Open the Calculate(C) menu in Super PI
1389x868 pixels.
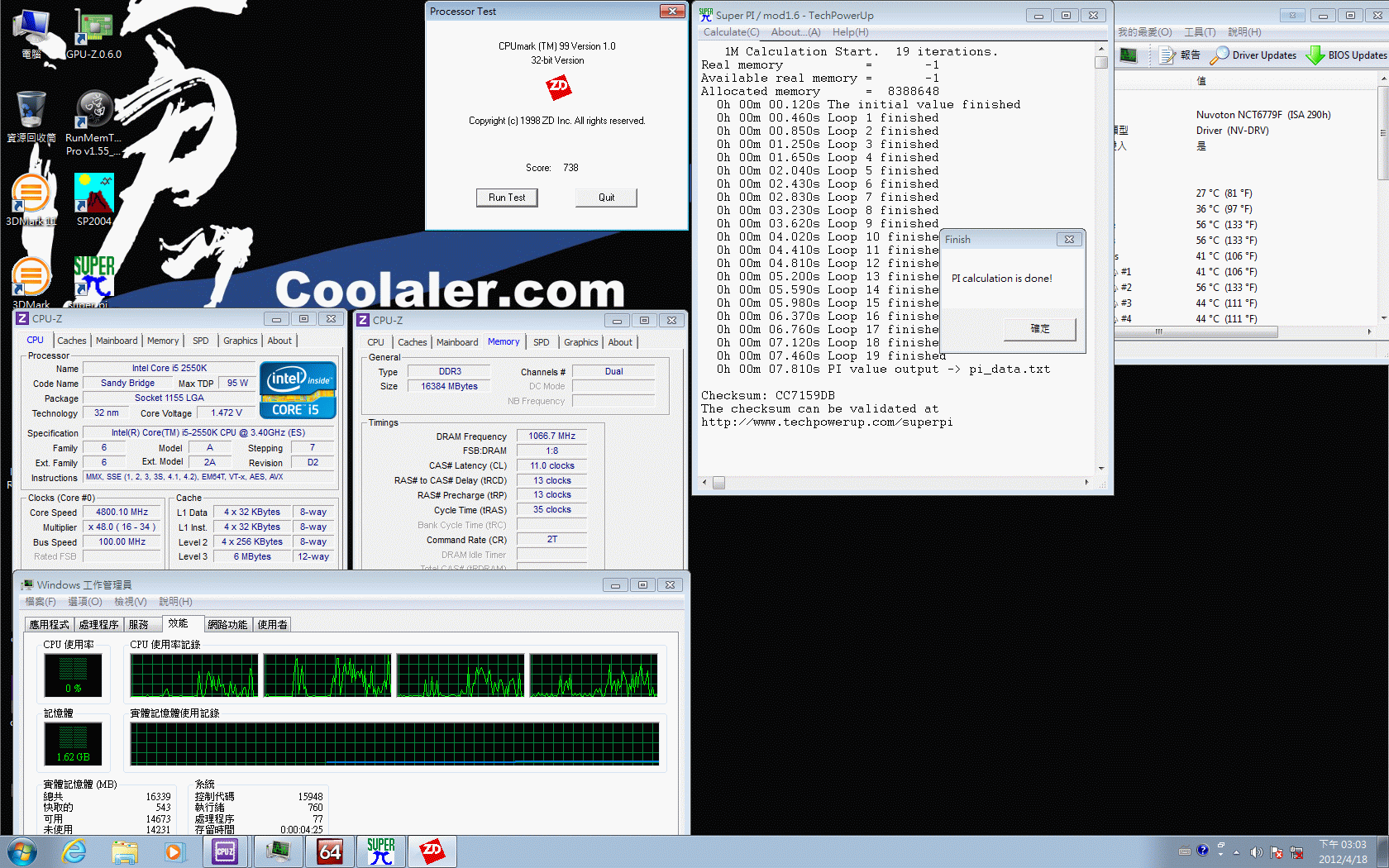[x=731, y=32]
